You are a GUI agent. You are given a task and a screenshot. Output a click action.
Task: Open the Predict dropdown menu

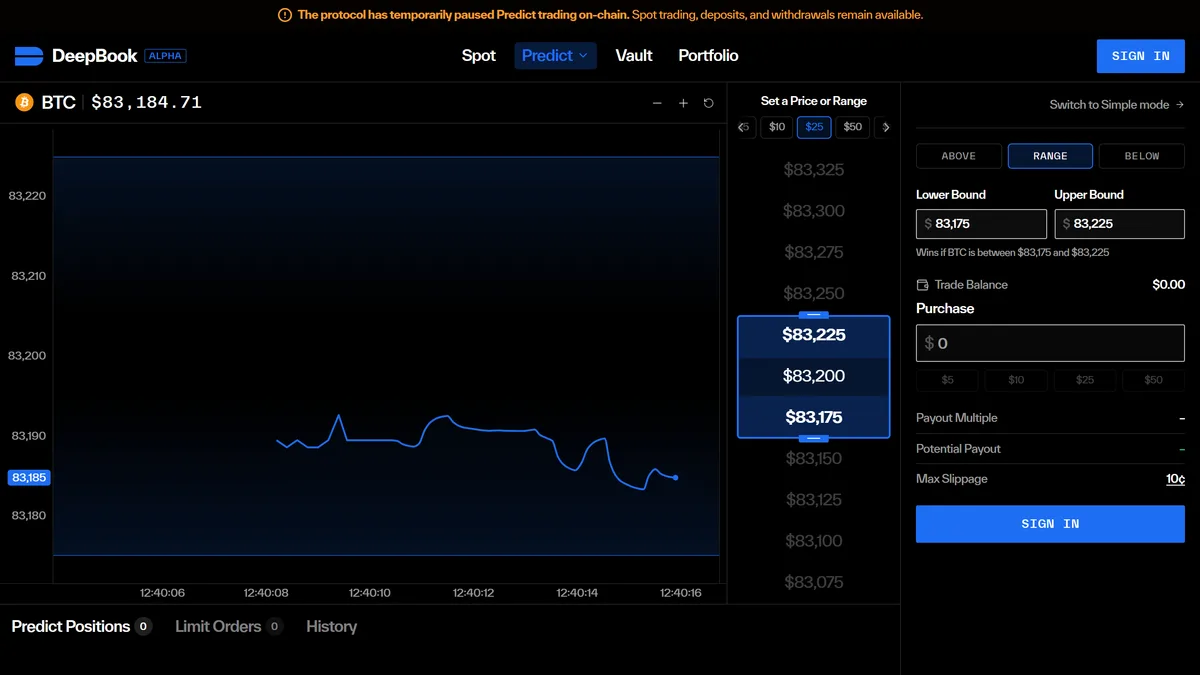coord(555,56)
